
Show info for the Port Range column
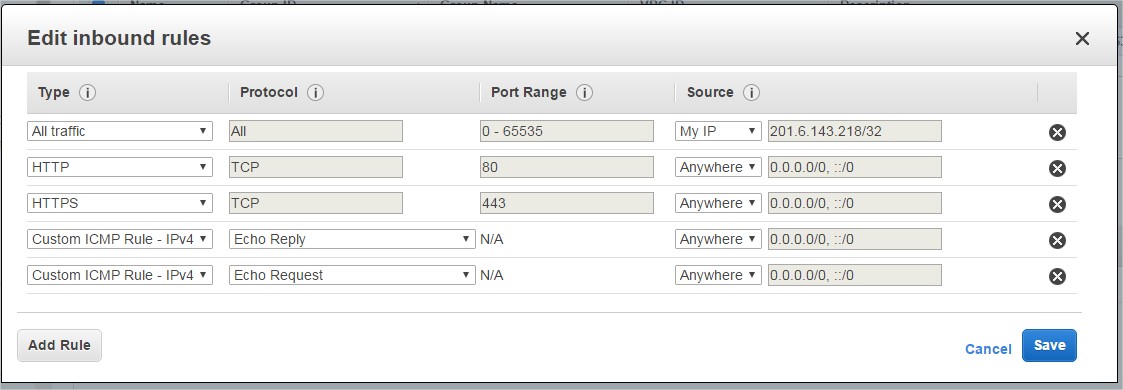tap(584, 92)
